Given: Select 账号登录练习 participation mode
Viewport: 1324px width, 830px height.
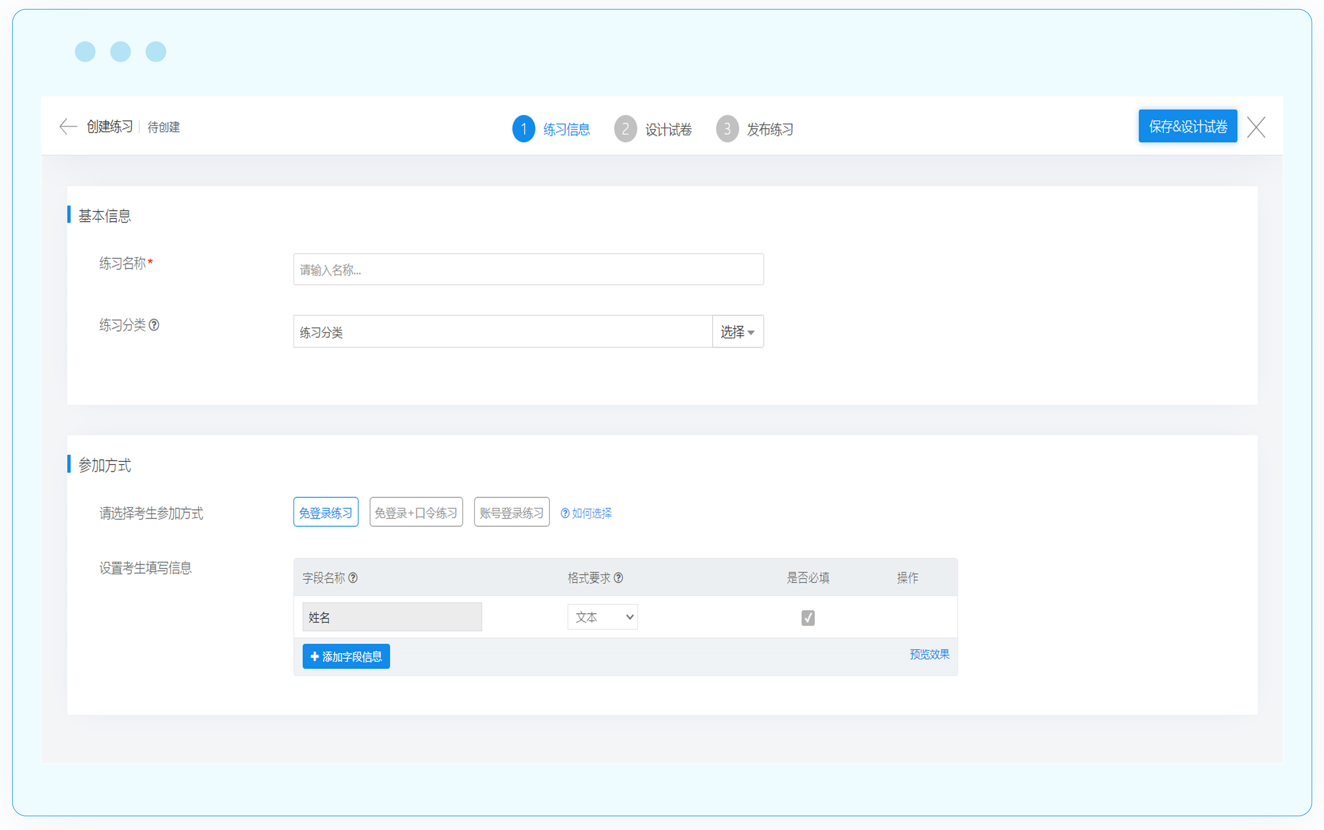Looking at the screenshot, I should click(511, 512).
